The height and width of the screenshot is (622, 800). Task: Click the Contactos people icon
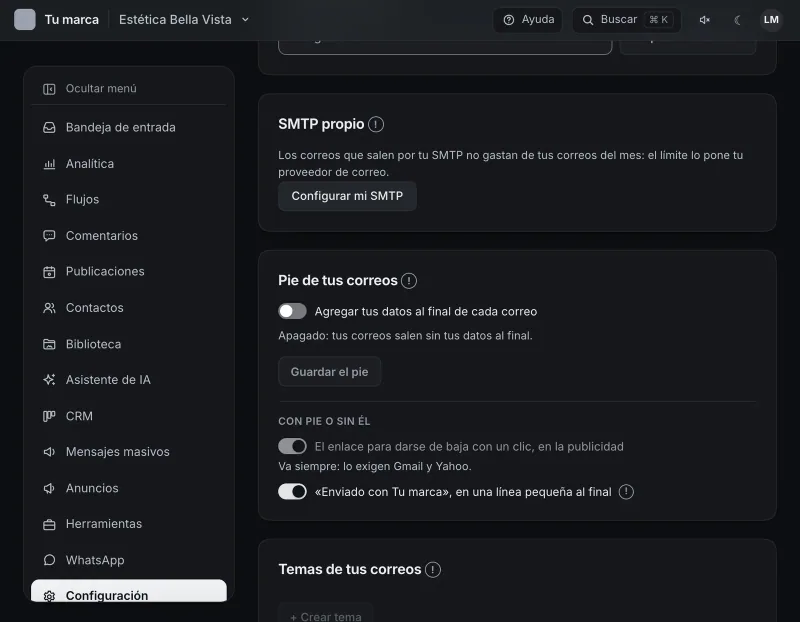pyautogui.click(x=49, y=308)
